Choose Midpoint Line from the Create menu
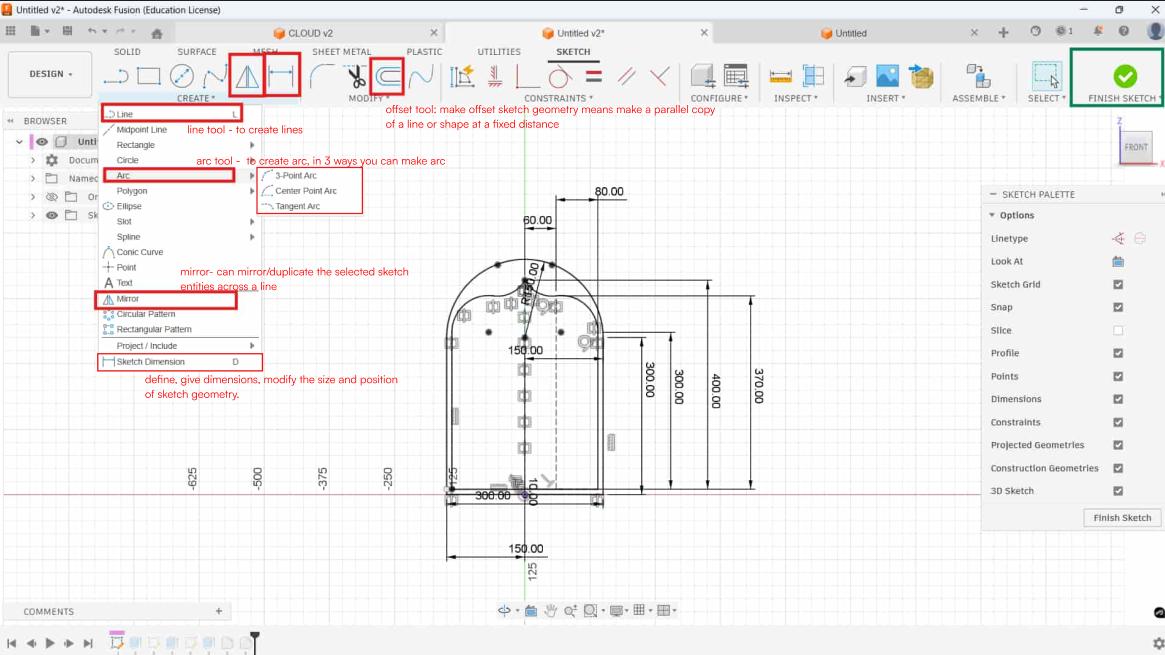 point(141,129)
